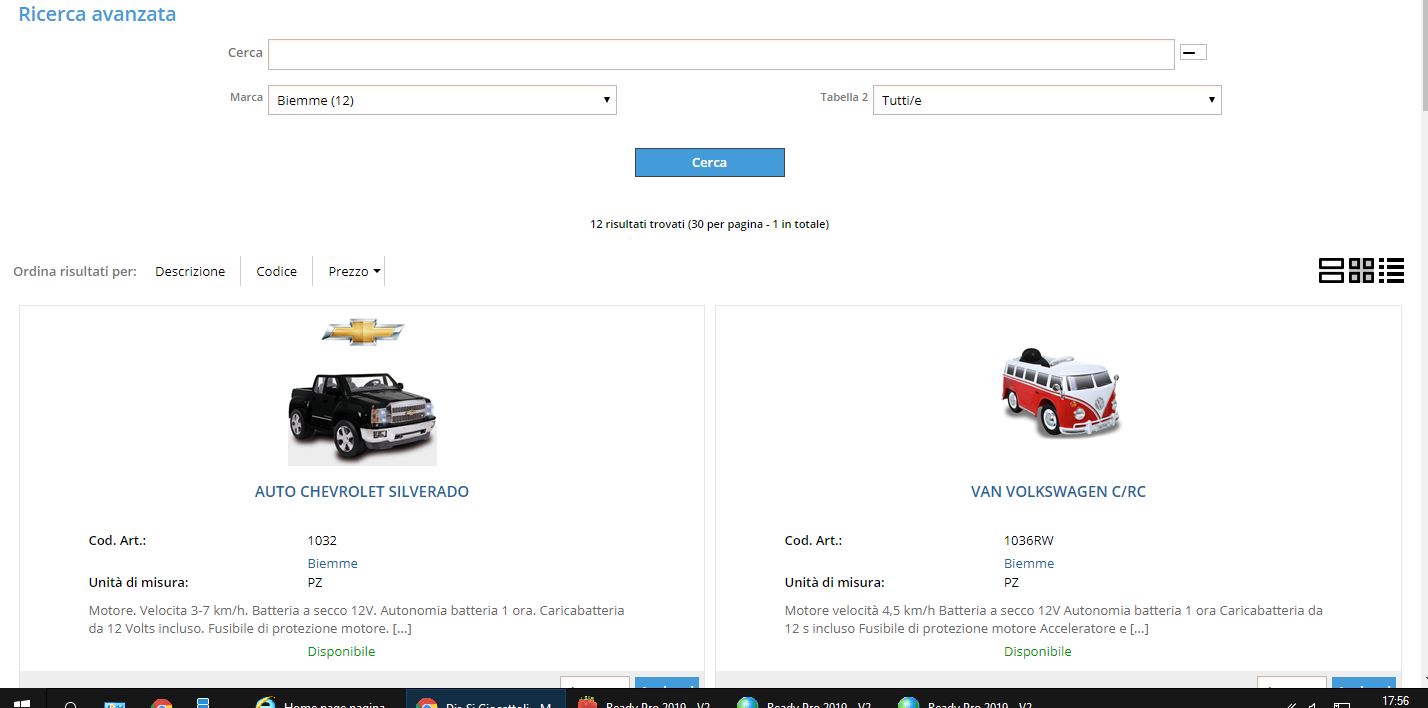Viewport: 1428px width, 708px height.
Task: Click the 'Ordina risultati per:' label
Action: point(75,271)
